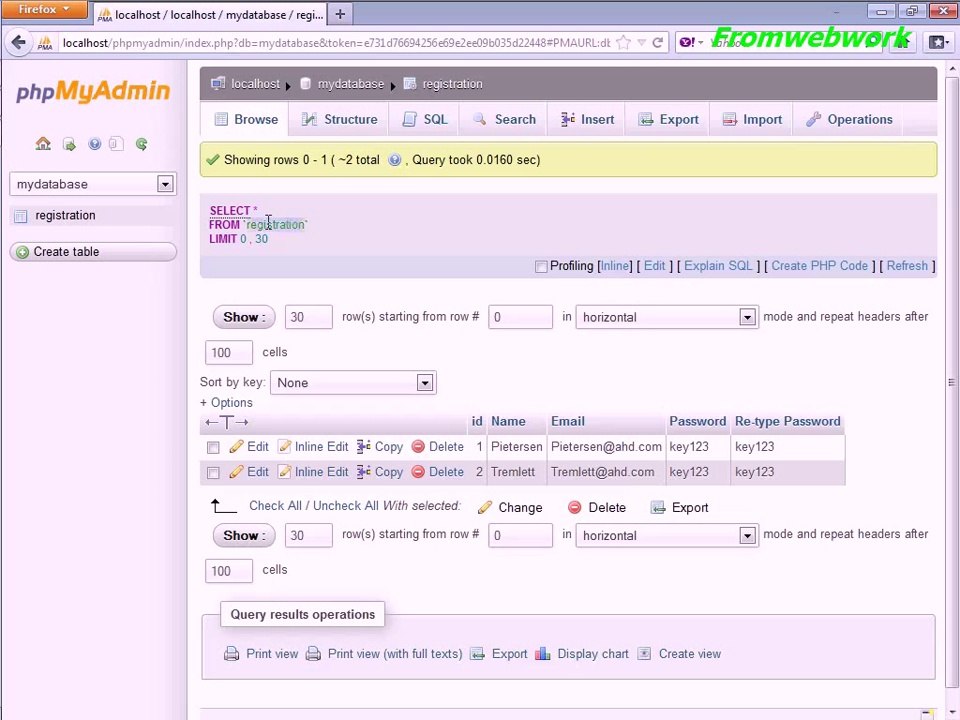This screenshot has width=960, height=720.
Task: Open the Import tab
Action: click(x=752, y=119)
